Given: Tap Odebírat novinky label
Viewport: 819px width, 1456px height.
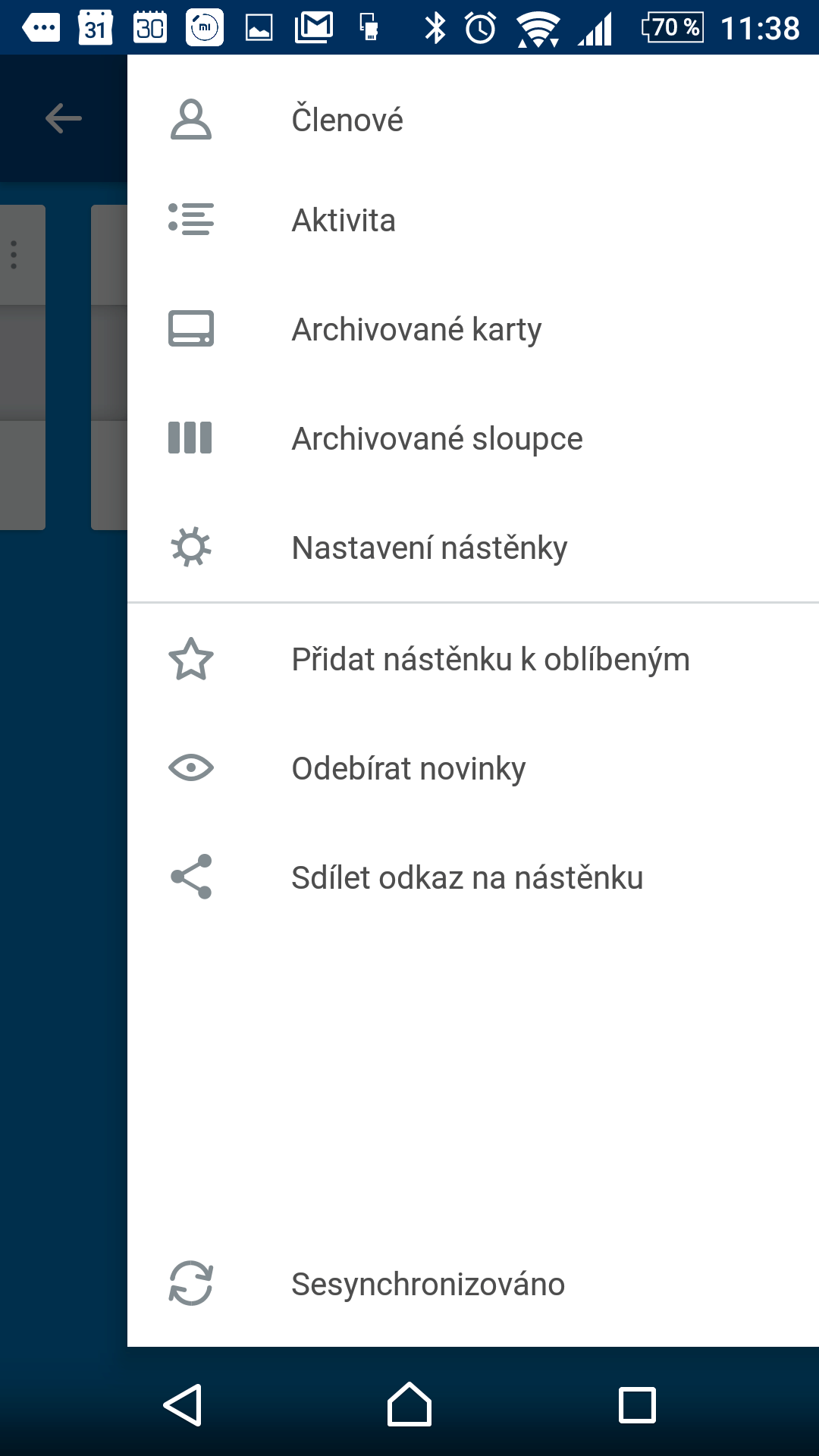Looking at the screenshot, I should (x=409, y=769).
